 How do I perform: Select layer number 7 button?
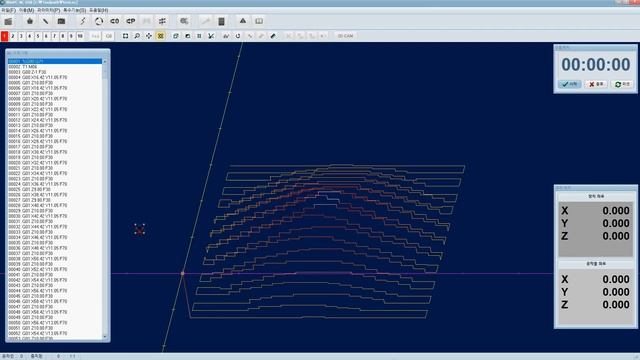54,36
